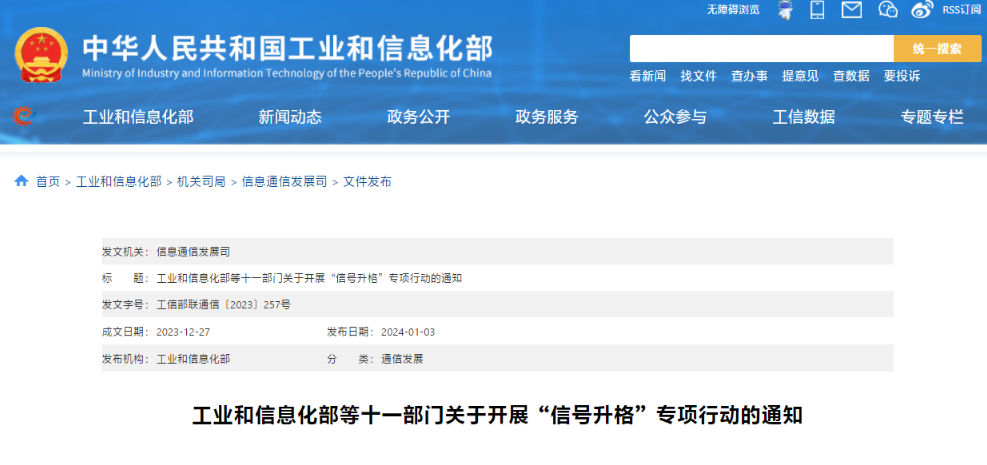Open 新闻动态 navigation menu
The height and width of the screenshot is (465, 987).
(290, 117)
